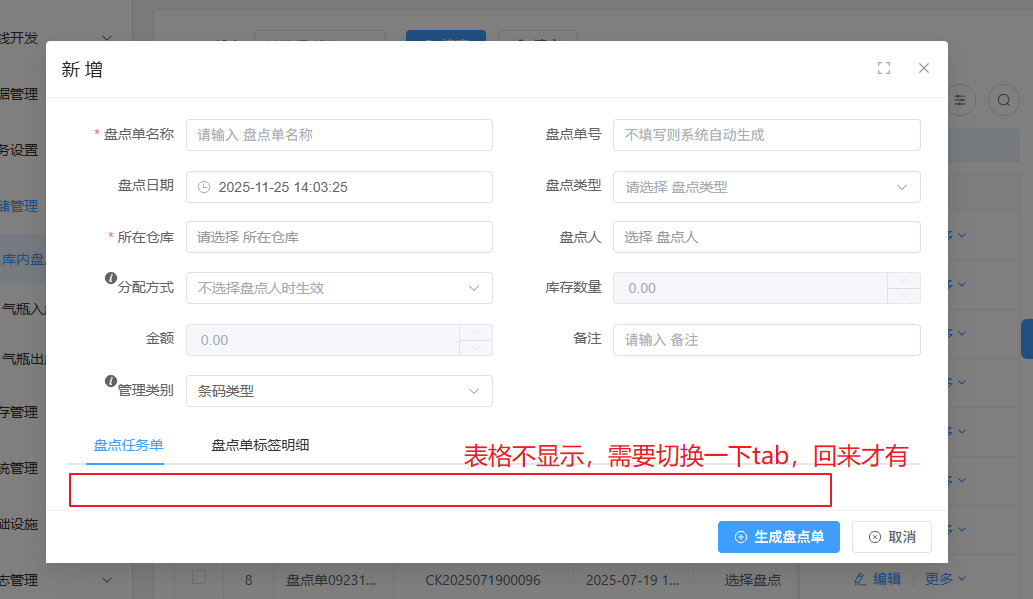The height and width of the screenshot is (599, 1033).
Task: Open the 管理类别 dropdown showing 条码类型
Action: (339, 391)
